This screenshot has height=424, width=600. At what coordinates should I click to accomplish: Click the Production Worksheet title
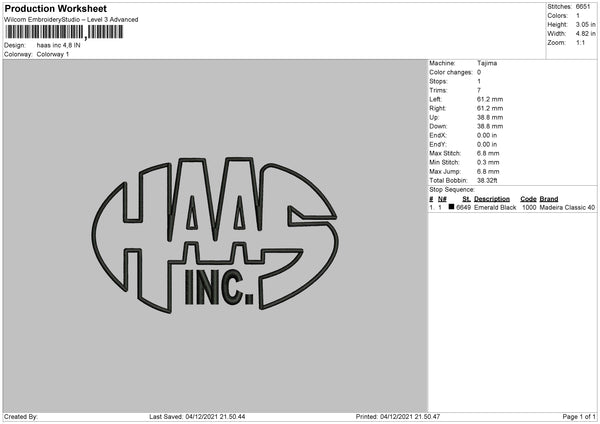(55, 8)
